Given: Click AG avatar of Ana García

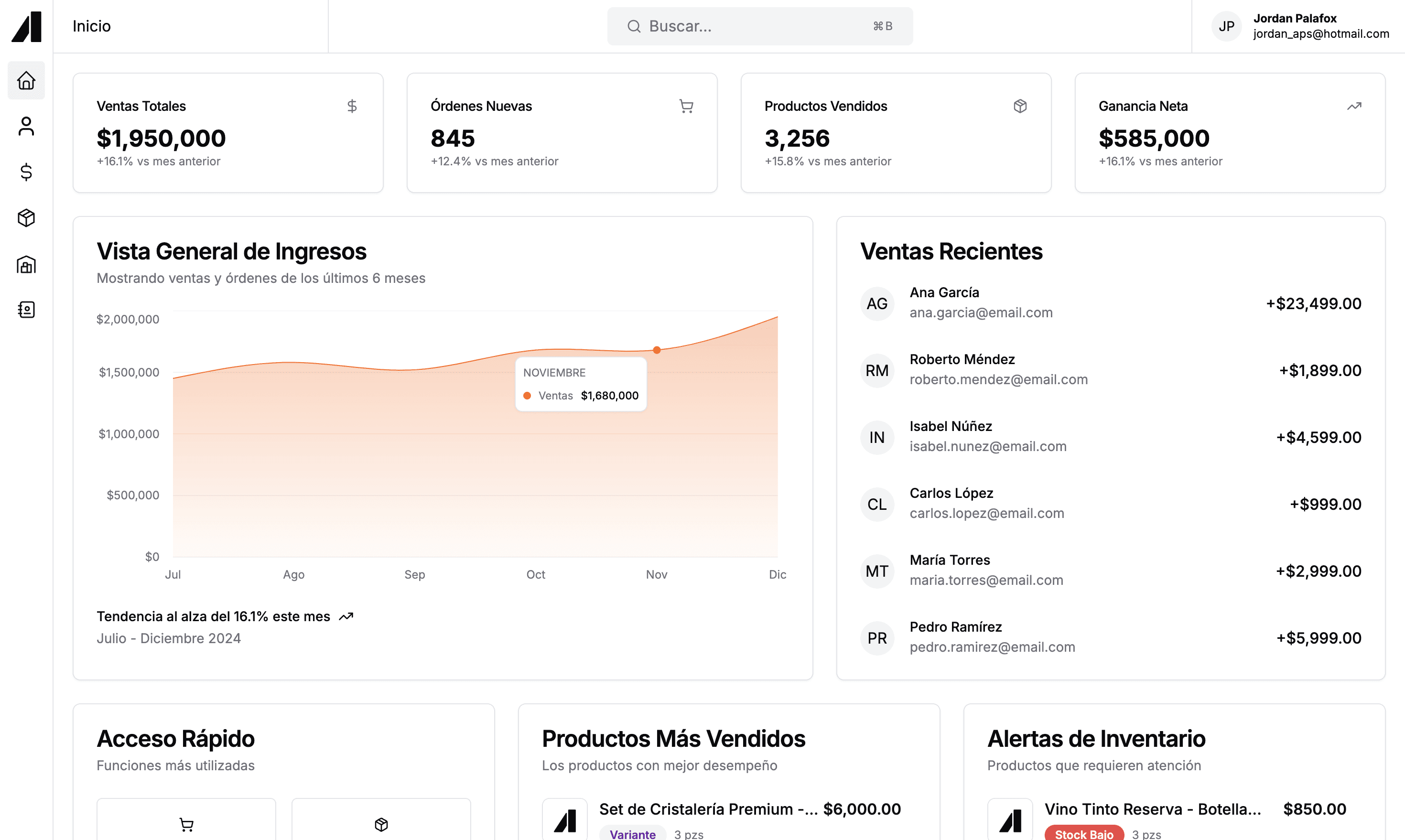Looking at the screenshot, I should click(877, 304).
